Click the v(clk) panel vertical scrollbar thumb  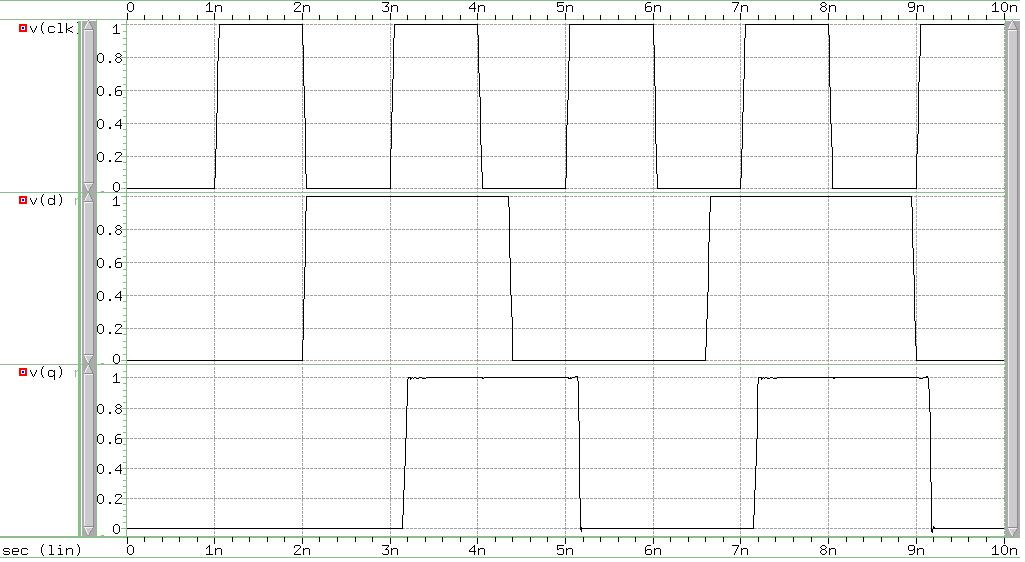tap(89, 107)
